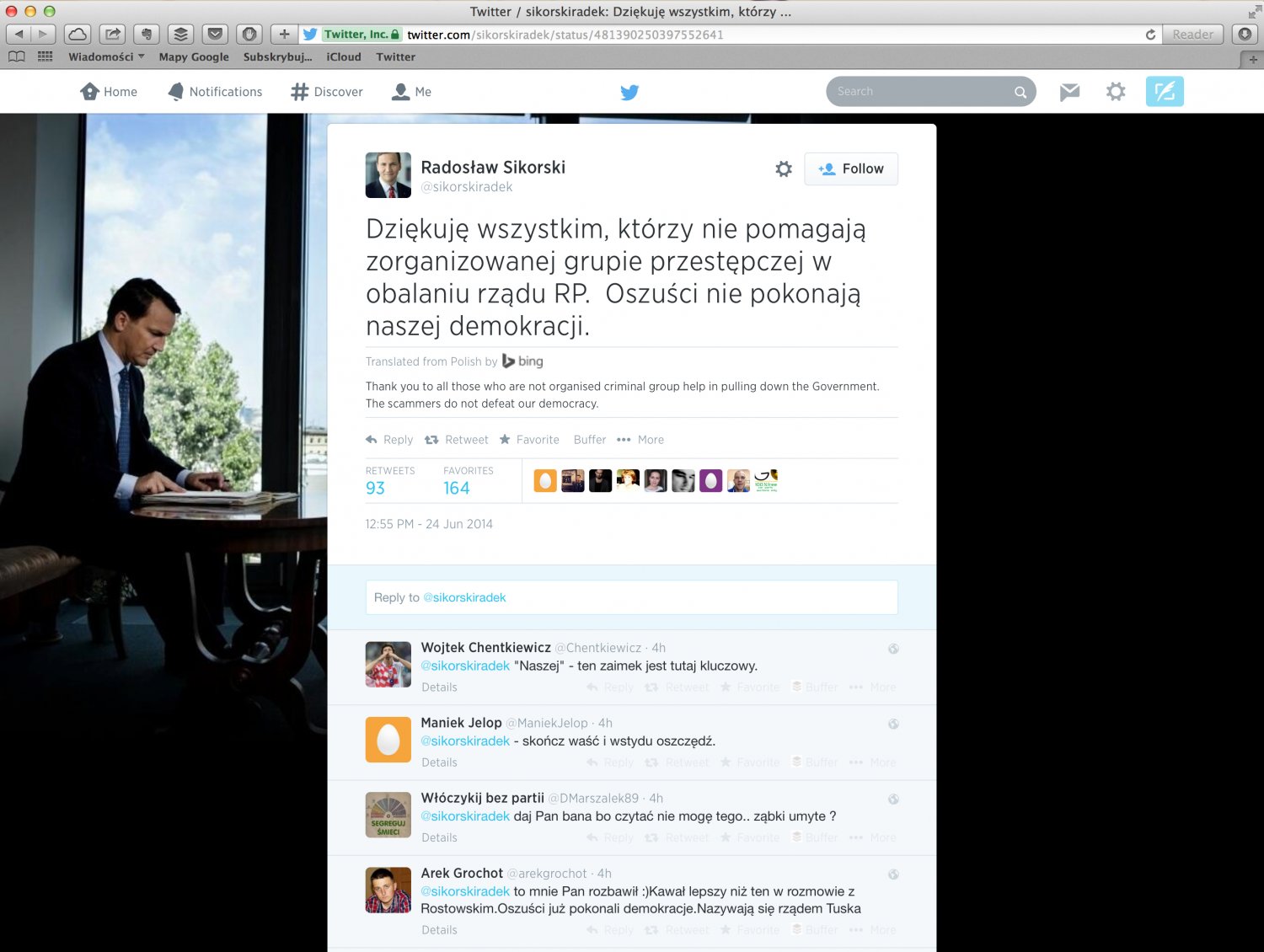1264x952 pixels.
Task: Open user gear menu beside Follow
Action: click(x=784, y=168)
